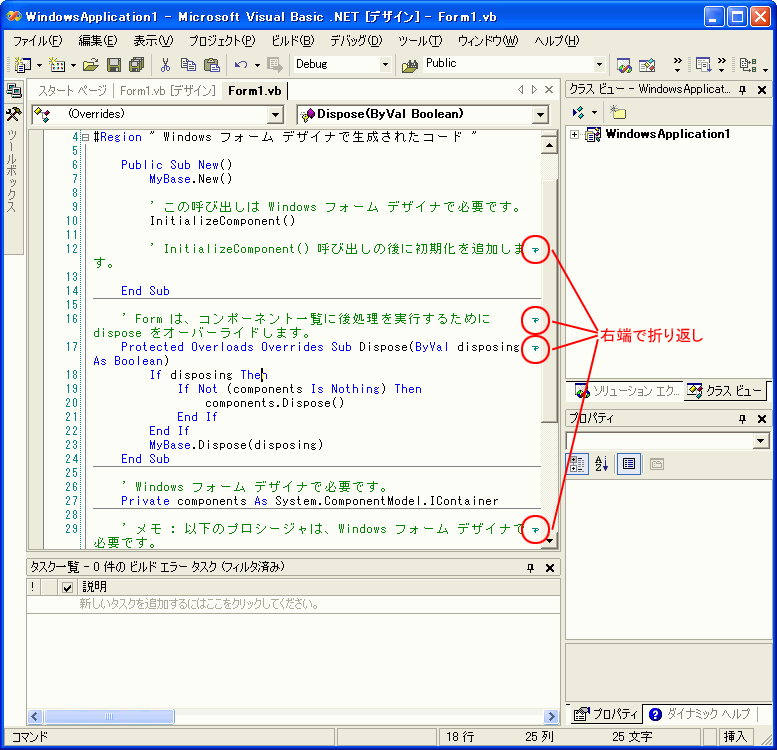The image size is (777, 750).
Task: Click the Properties list view button
Action: pyautogui.click(x=629, y=464)
